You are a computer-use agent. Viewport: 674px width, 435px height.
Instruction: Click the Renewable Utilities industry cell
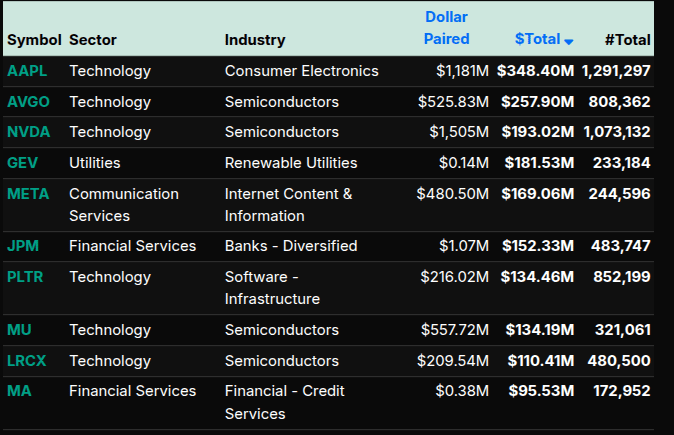(290, 163)
